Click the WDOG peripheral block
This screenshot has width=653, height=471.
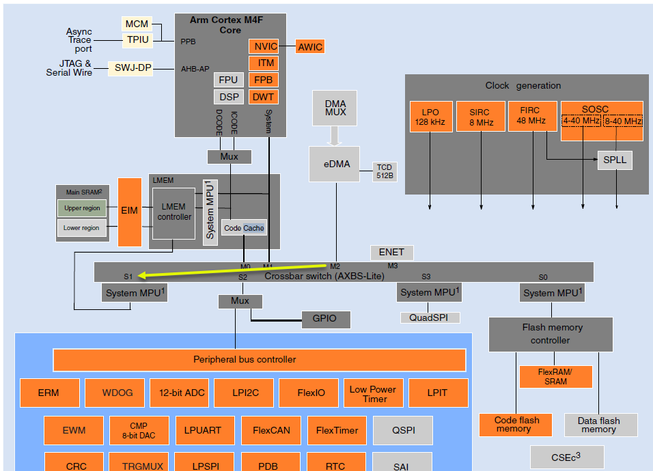[115, 393]
